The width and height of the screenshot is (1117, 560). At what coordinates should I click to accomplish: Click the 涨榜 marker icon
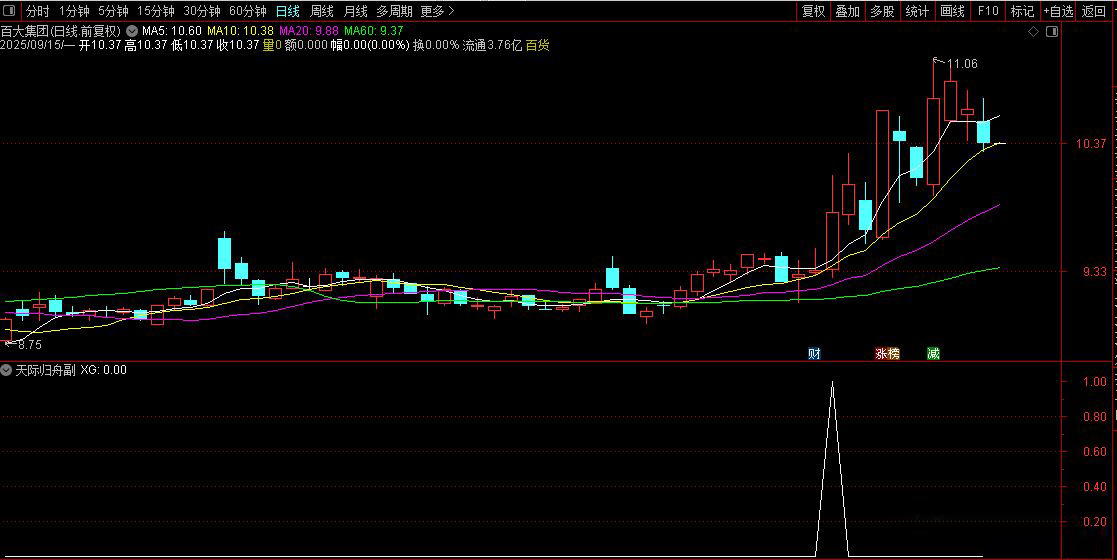[x=888, y=353]
